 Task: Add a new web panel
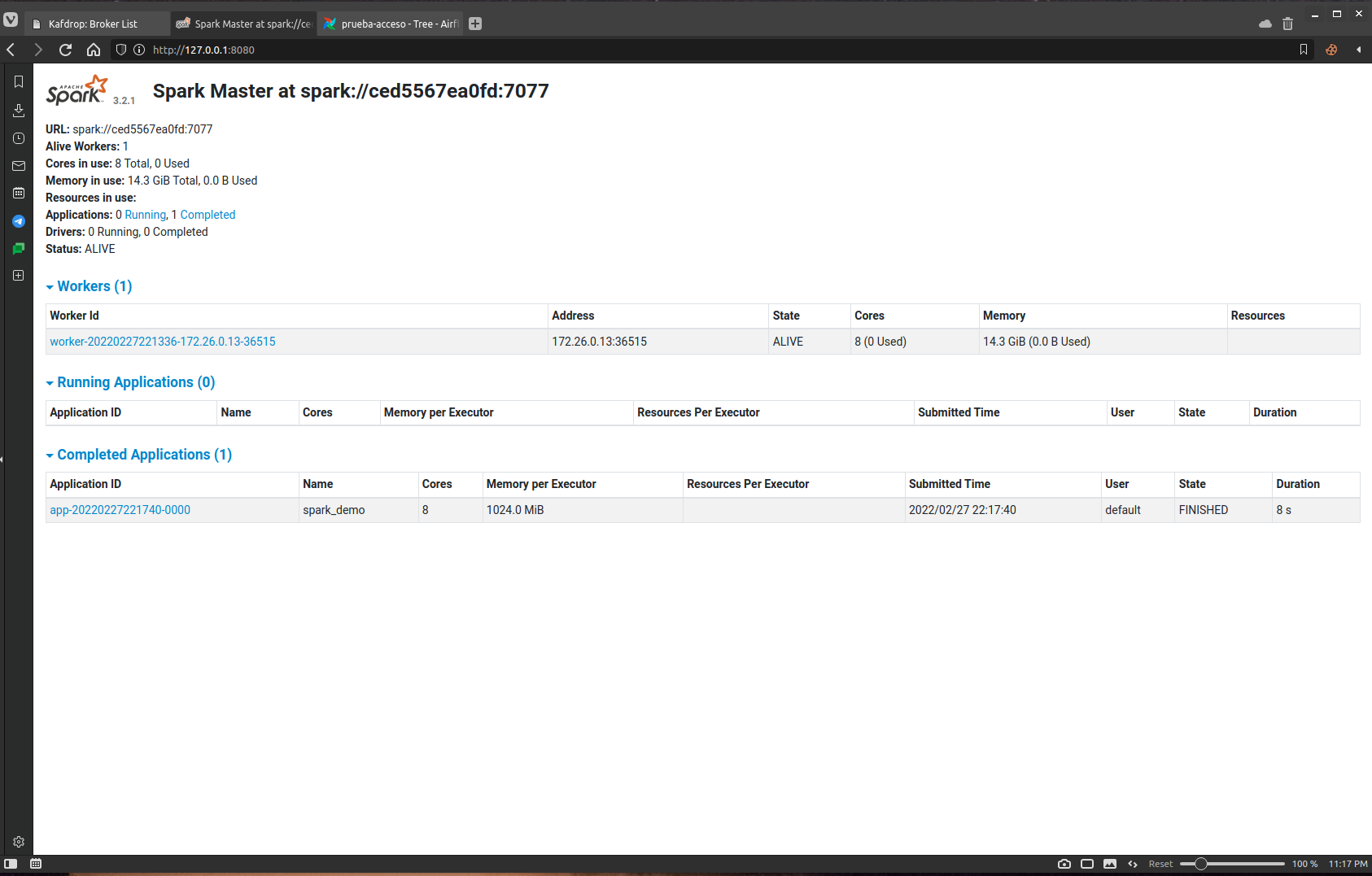point(19,276)
